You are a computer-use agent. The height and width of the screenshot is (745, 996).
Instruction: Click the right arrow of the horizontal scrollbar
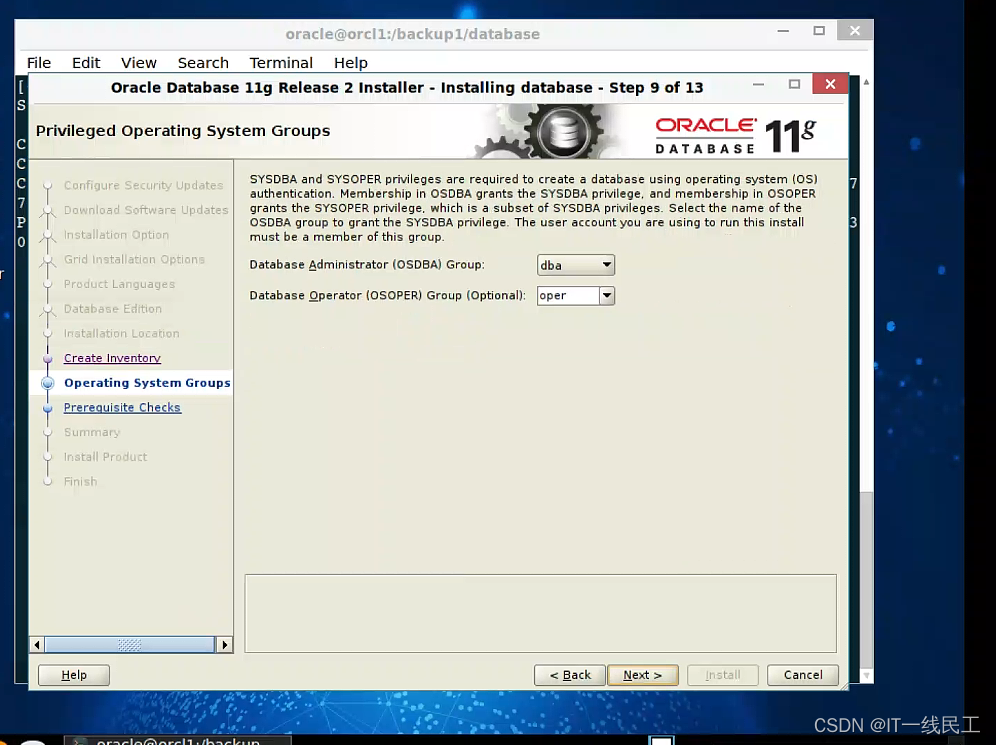(x=225, y=644)
